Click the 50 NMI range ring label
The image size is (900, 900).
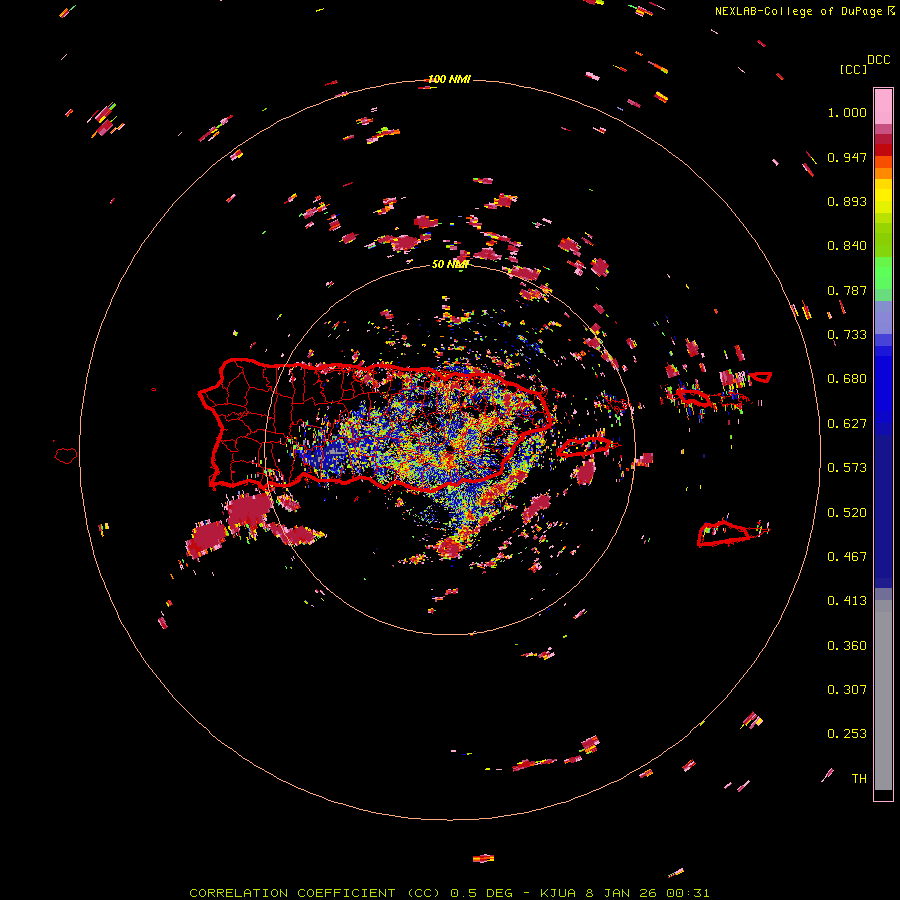pos(449,264)
